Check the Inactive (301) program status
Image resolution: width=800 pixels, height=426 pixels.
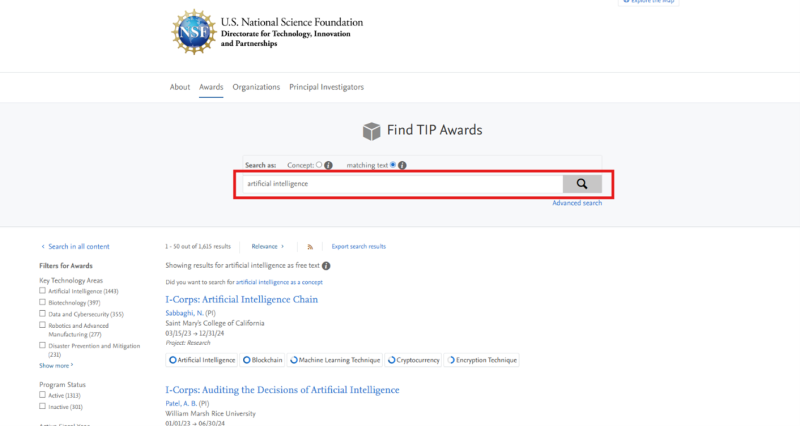point(42,407)
